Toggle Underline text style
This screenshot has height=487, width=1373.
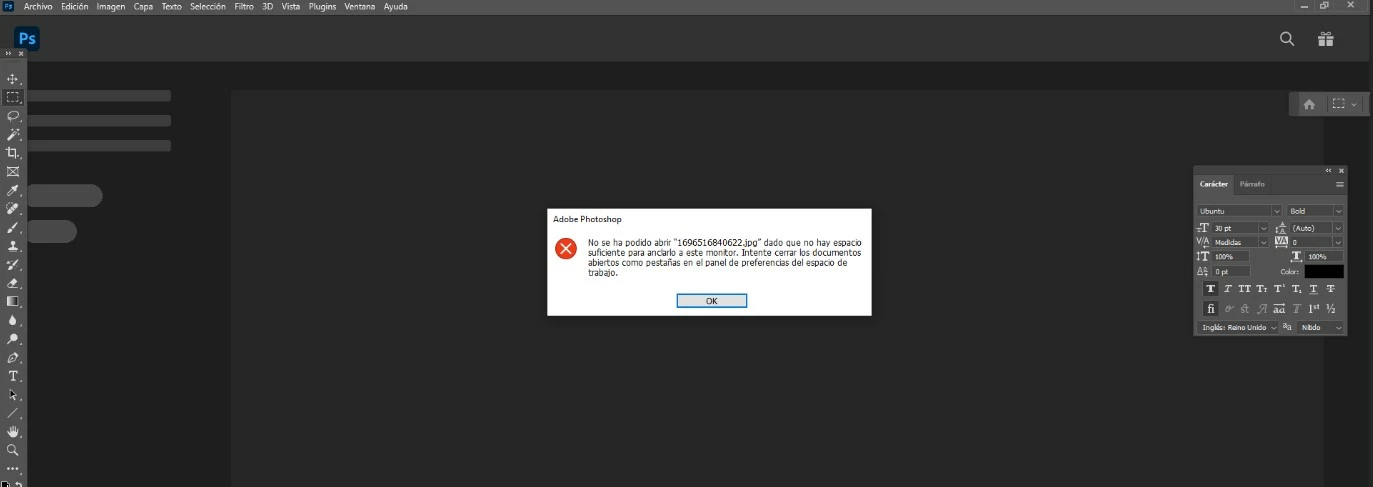[x=1313, y=289]
